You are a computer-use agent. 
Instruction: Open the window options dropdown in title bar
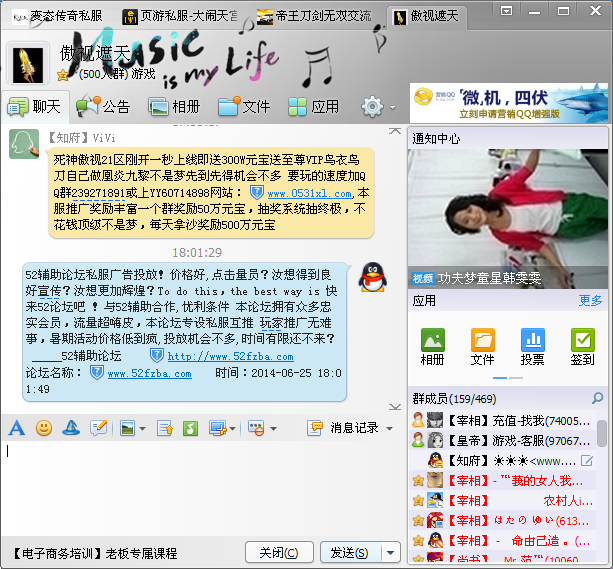(507, 11)
